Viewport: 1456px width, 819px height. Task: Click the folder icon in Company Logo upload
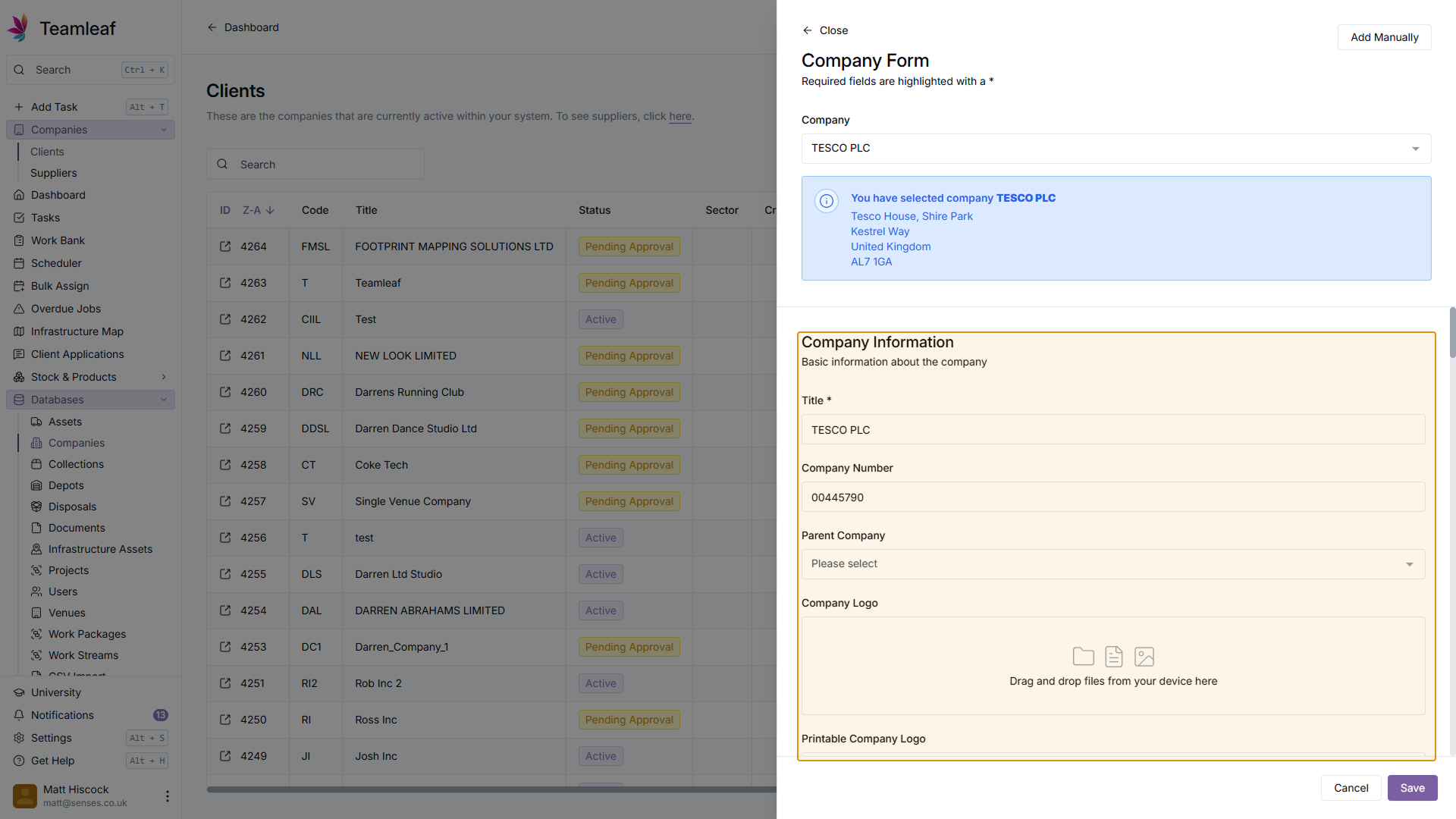pyautogui.click(x=1083, y=656)
